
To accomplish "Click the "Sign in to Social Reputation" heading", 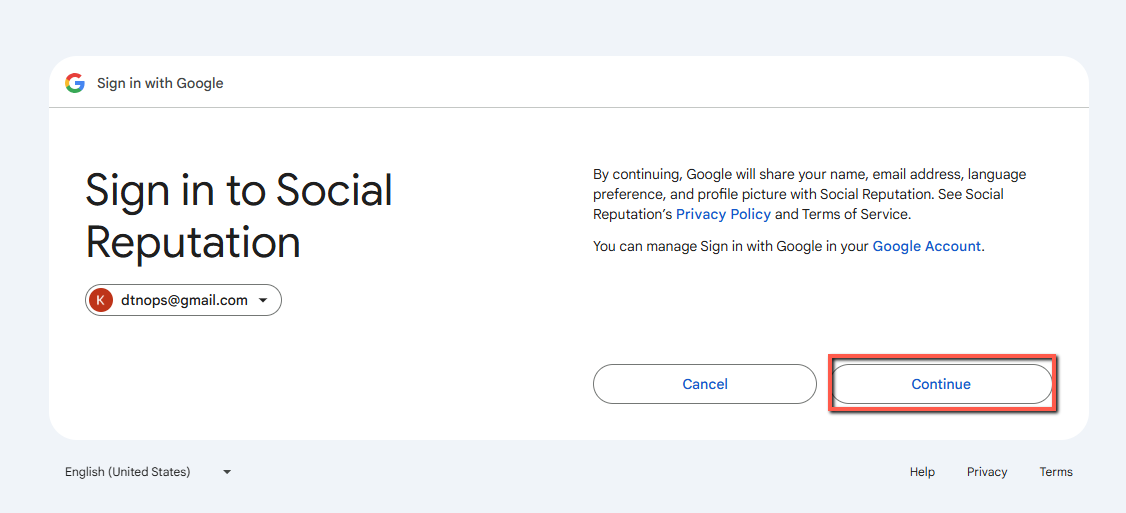I will (239, 216).
